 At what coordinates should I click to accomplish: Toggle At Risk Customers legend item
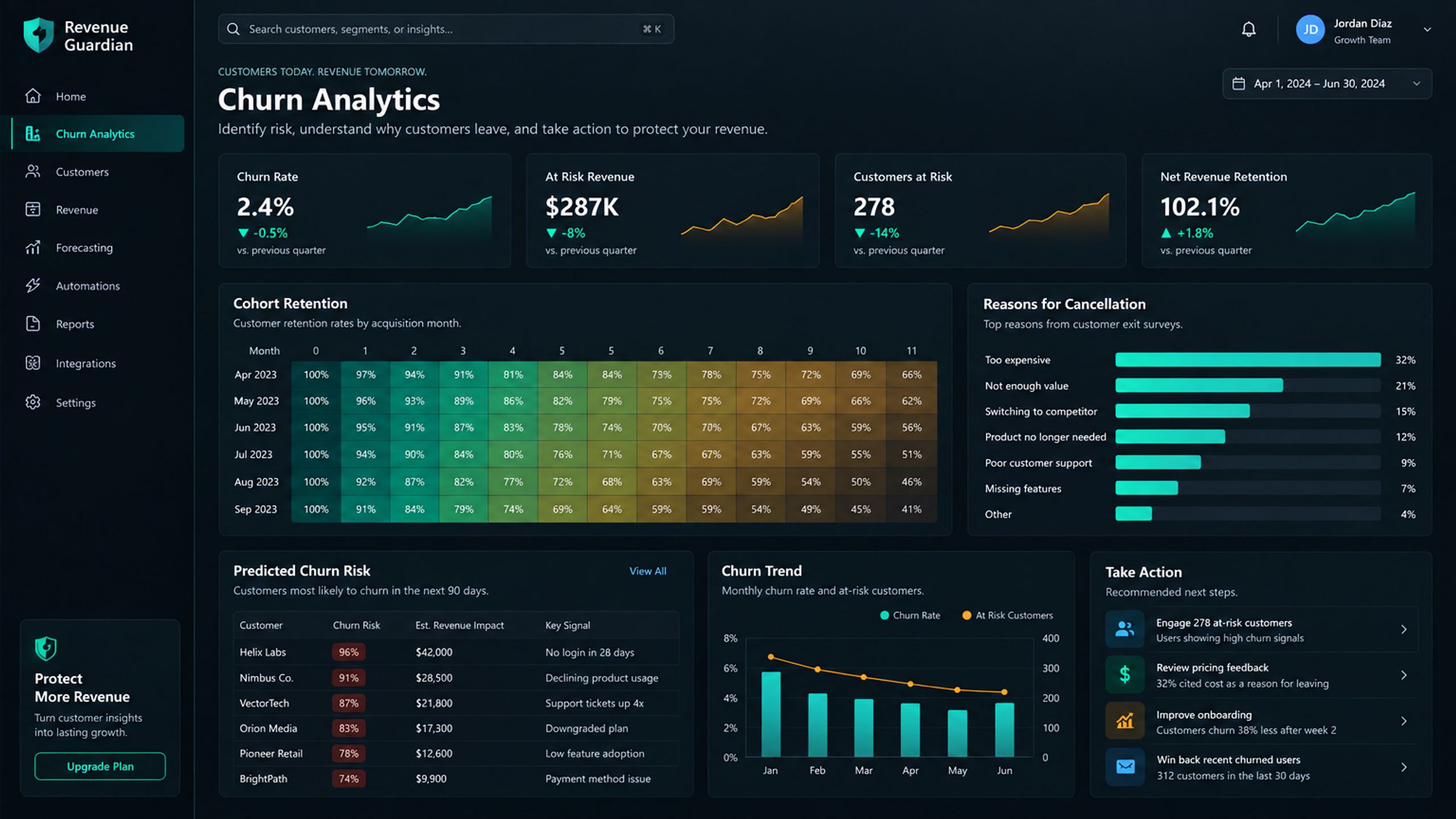tap(1007, 615)
